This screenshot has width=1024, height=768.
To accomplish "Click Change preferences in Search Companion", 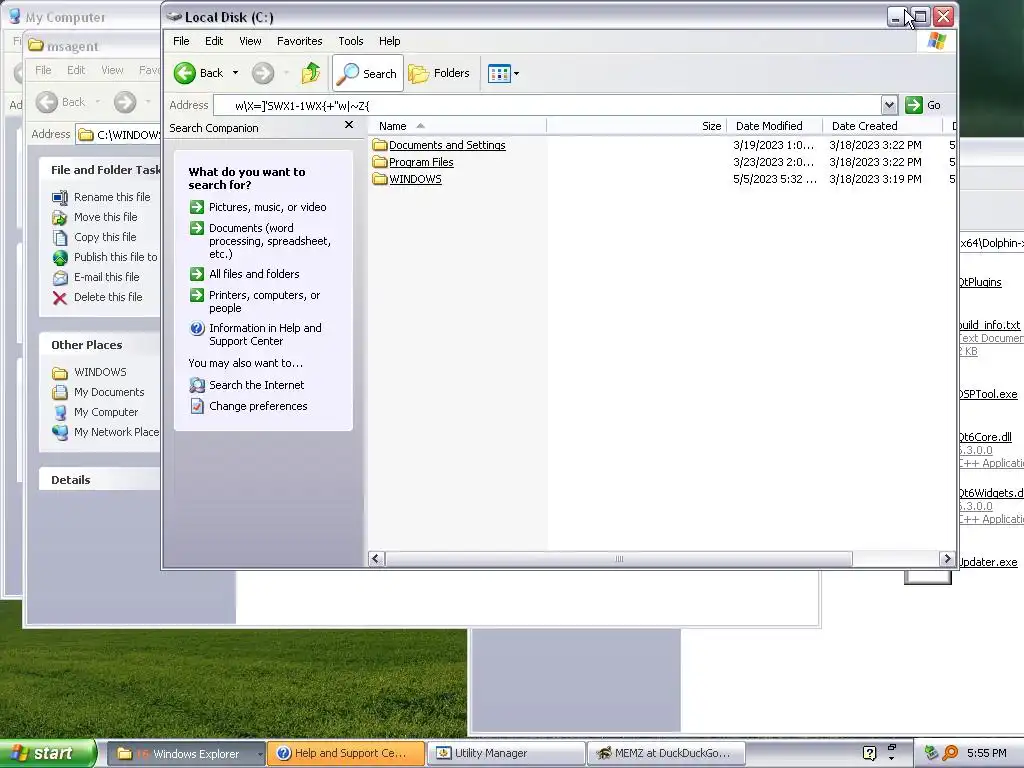I will click(x=258, y=406).
